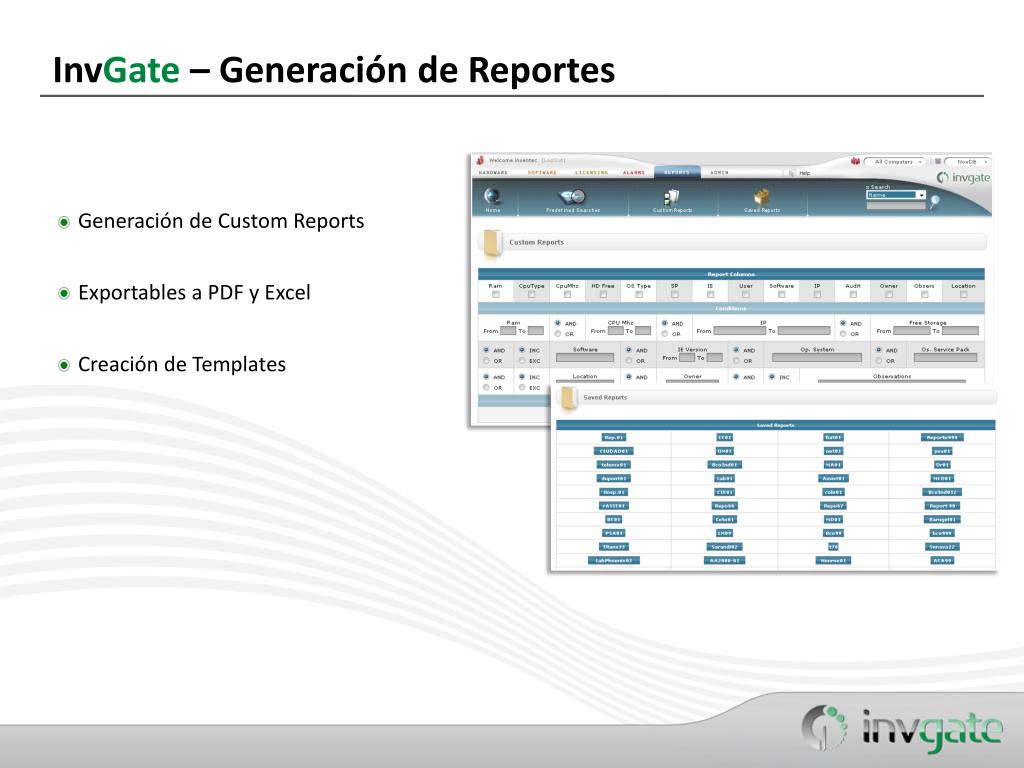Click the Software condition text field
The image size is (1024, 768).
(585, 358)
